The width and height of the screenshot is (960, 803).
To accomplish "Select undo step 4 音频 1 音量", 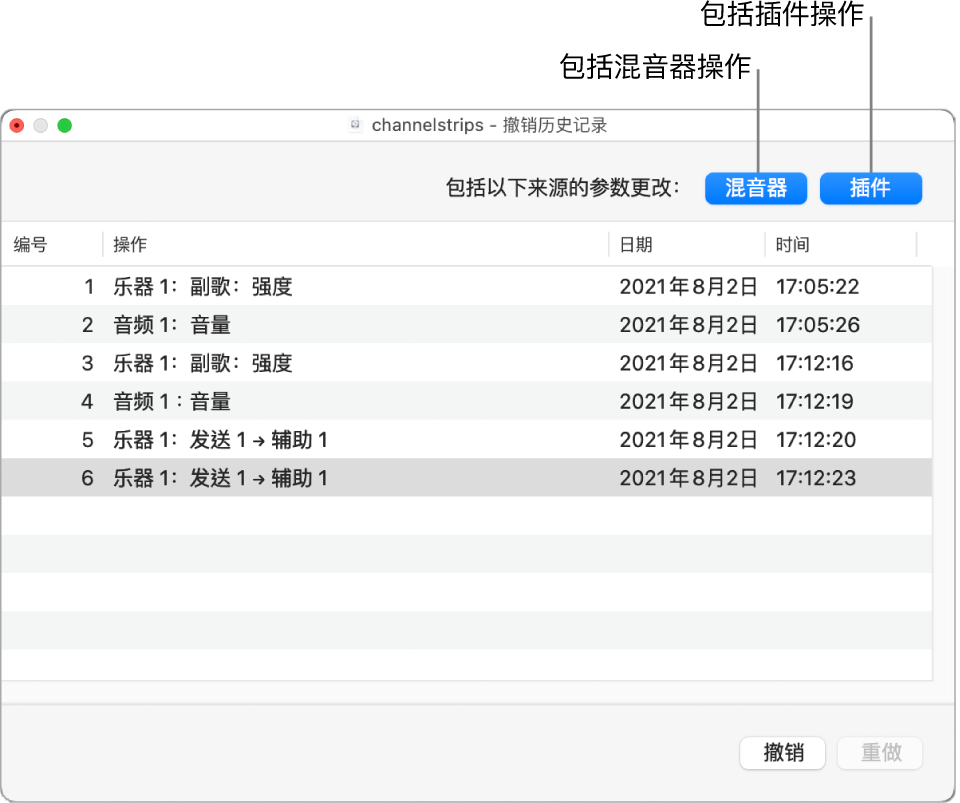I will point(300,401).
